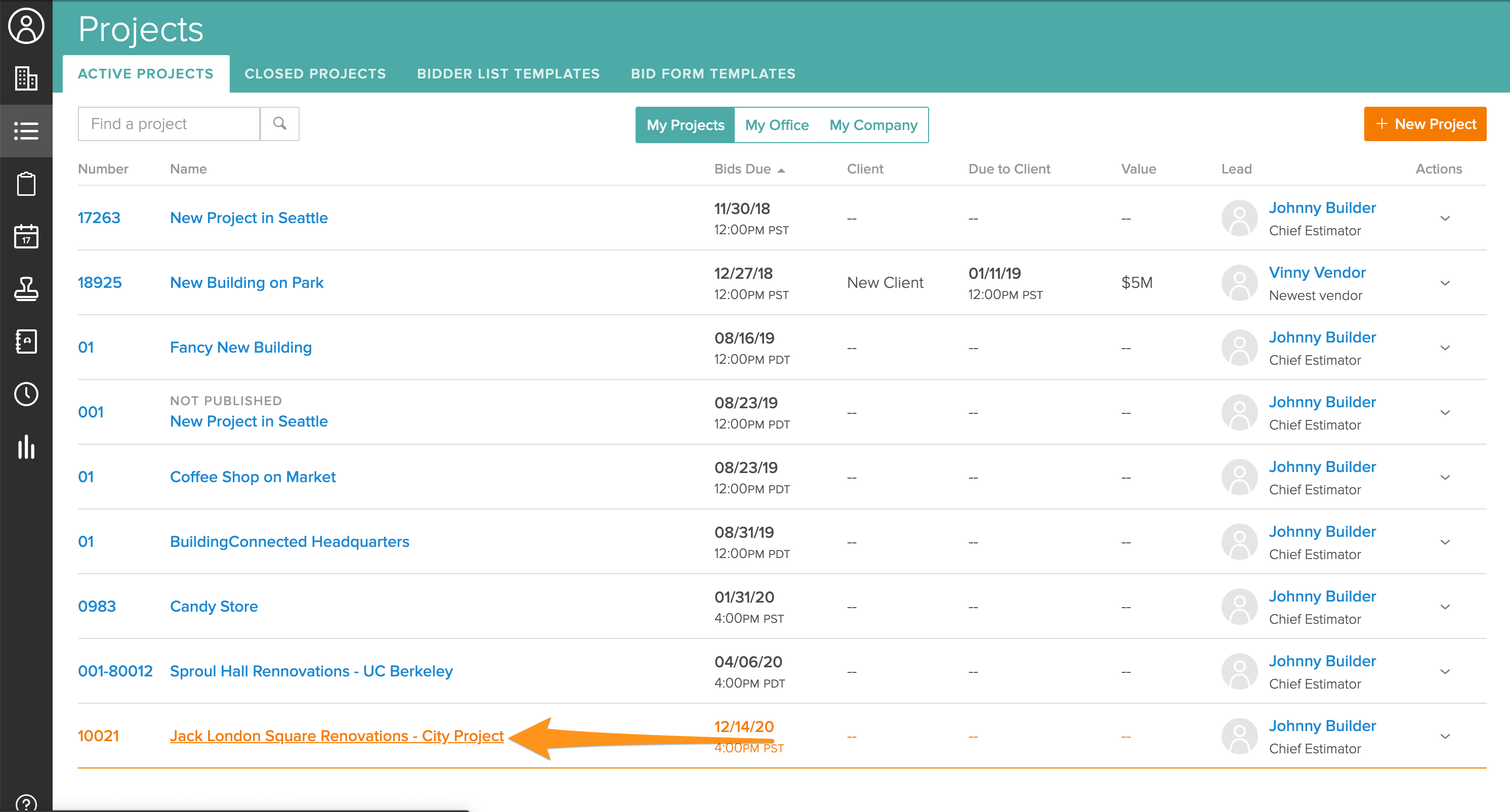This screenshot has height=812, width=1510.
Task: Expand actions for New Building on Park
Action: tap(1444, 283)
